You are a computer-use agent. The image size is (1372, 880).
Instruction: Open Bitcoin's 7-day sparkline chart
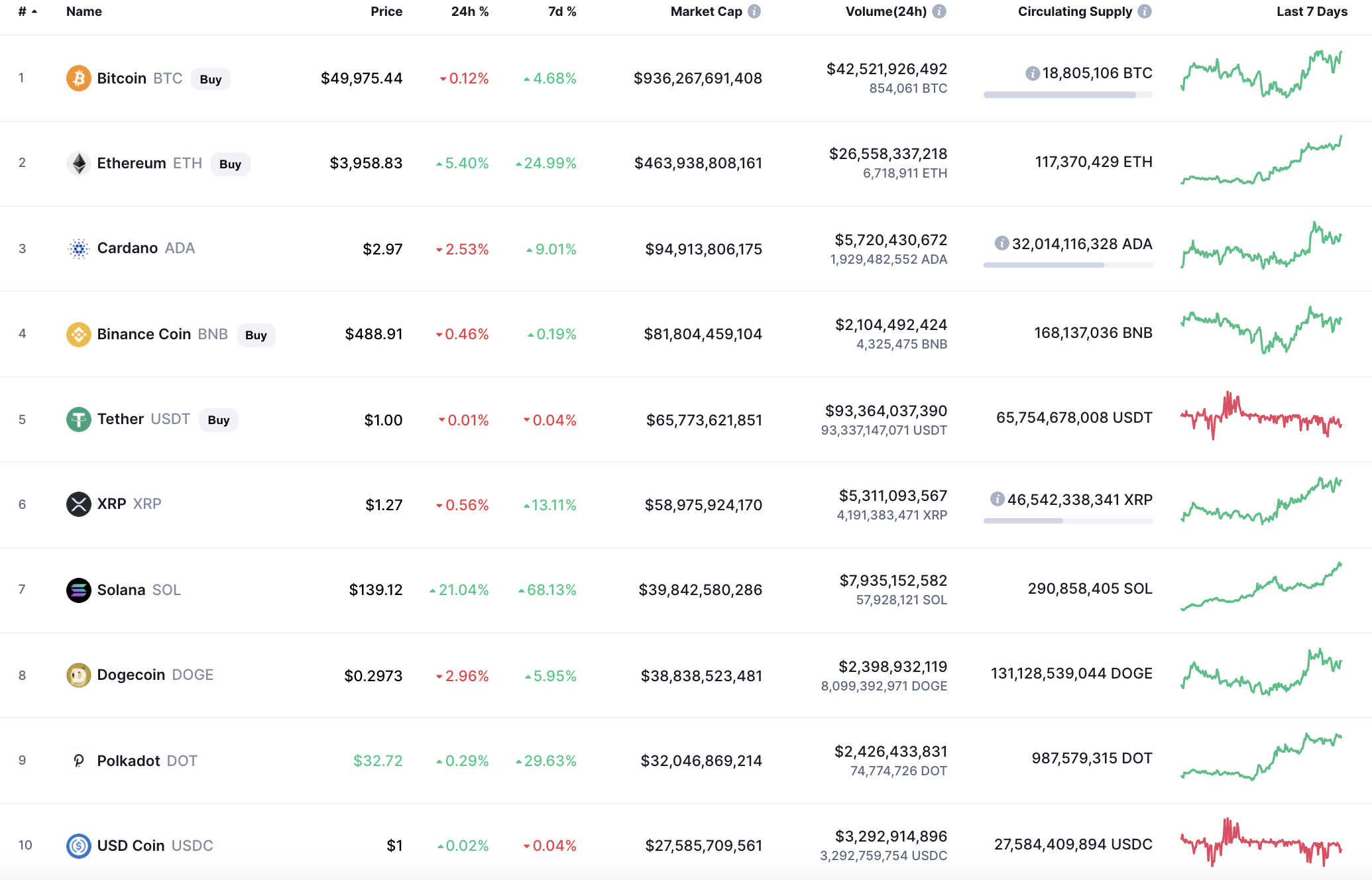tap(1261, 74)
